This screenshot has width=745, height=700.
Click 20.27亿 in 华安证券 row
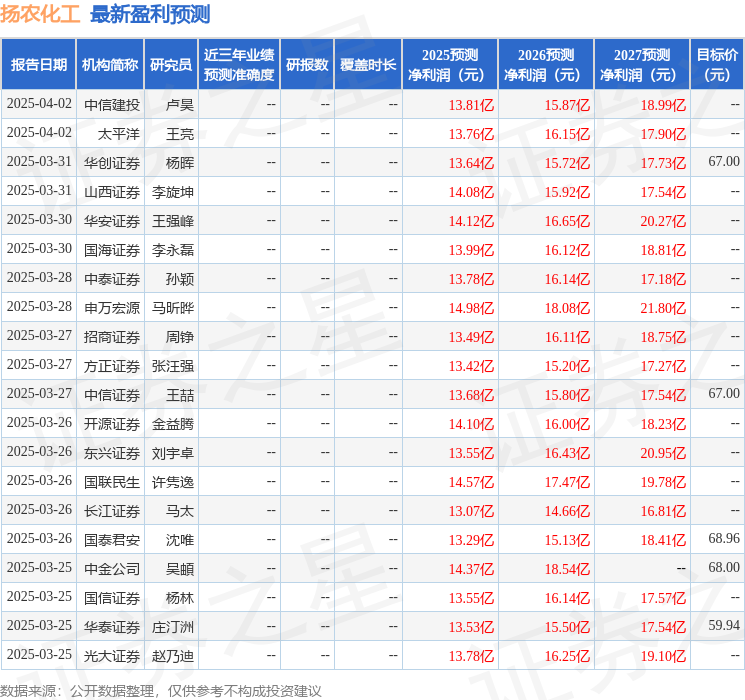click(663, 221)
